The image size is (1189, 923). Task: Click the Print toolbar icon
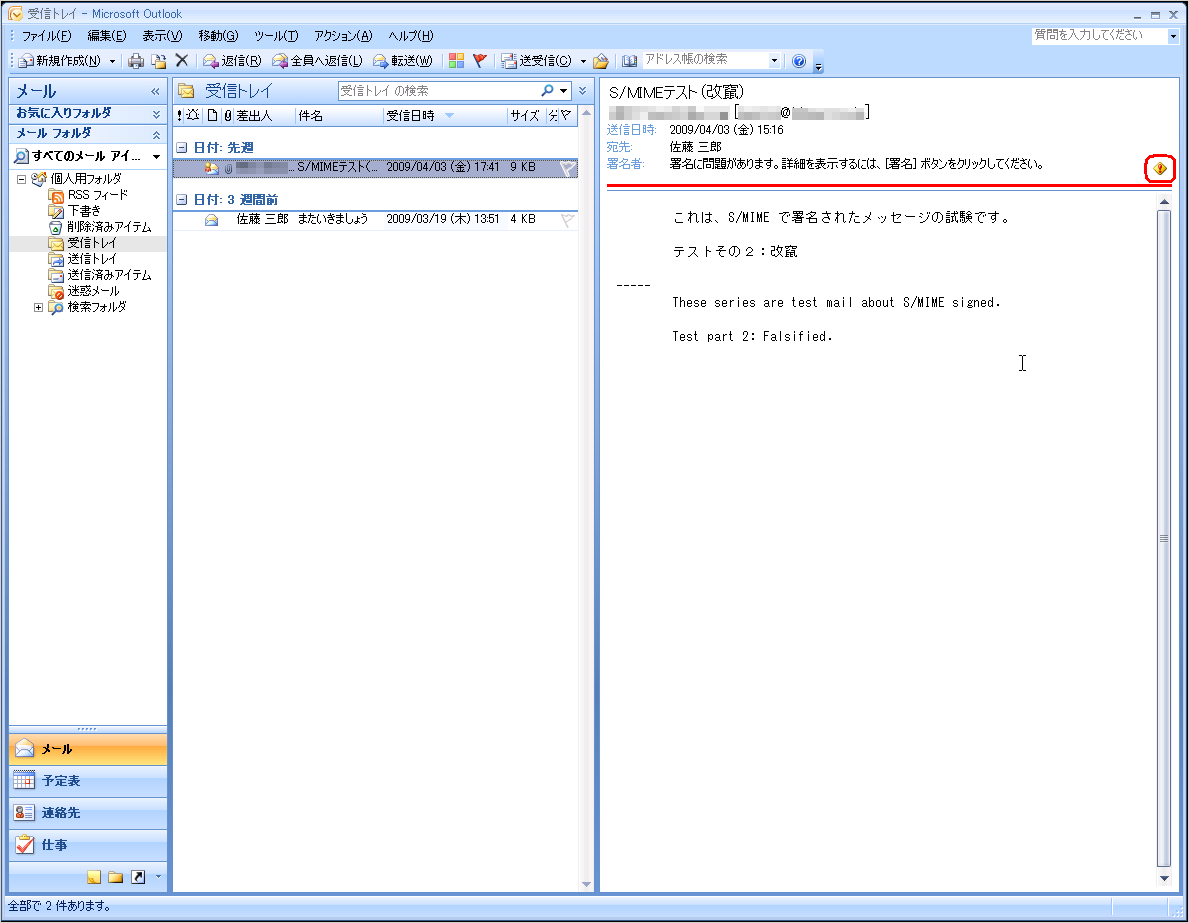136,61
